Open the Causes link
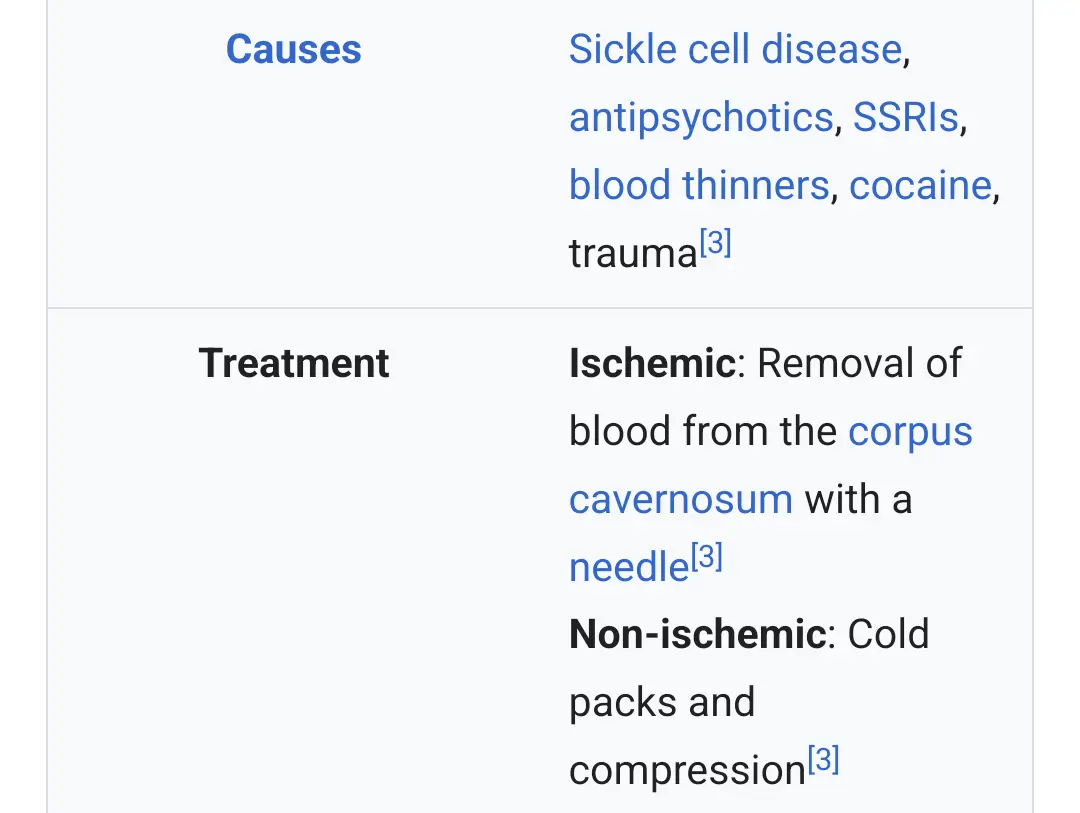 [x=293, y=49]
